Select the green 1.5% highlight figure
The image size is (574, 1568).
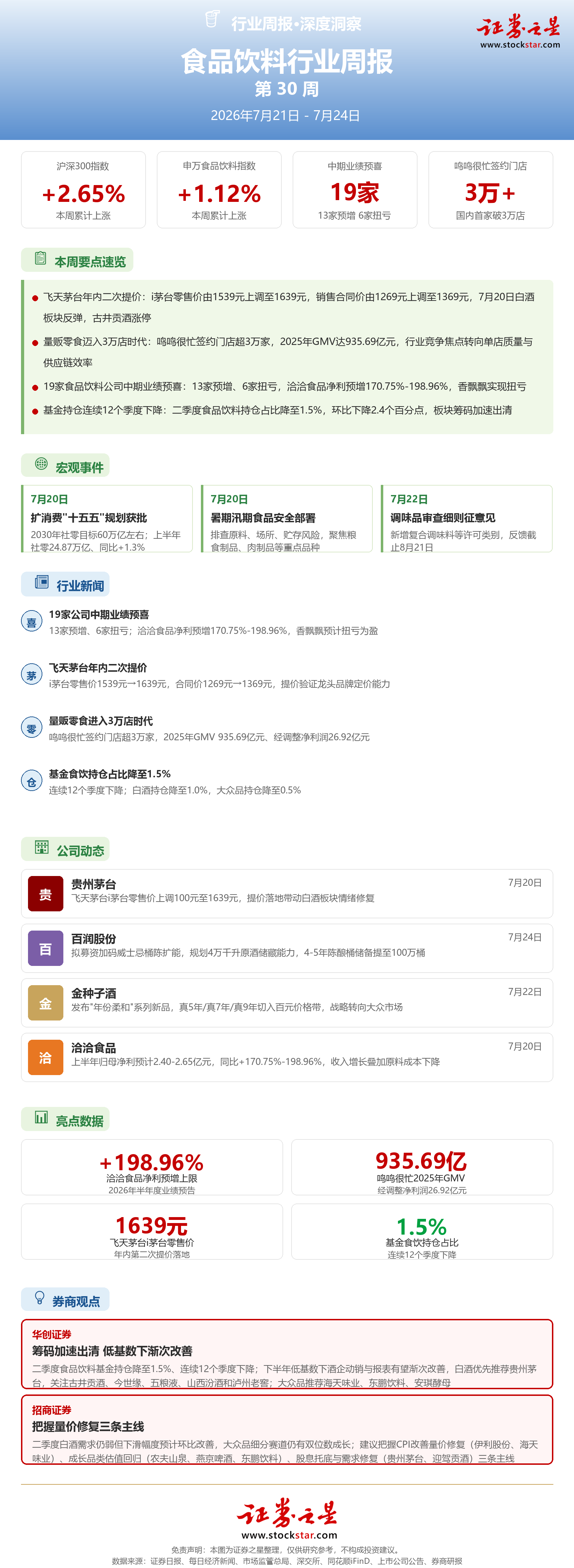(x=422, y=1227)
